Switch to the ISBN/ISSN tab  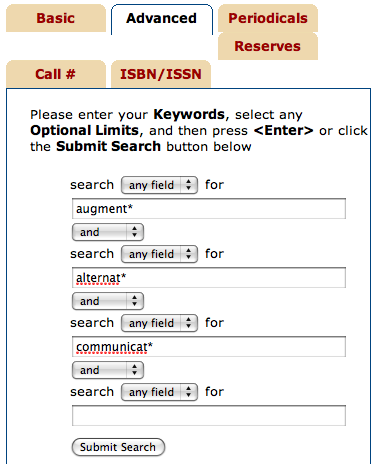click(x=161, y=74)
